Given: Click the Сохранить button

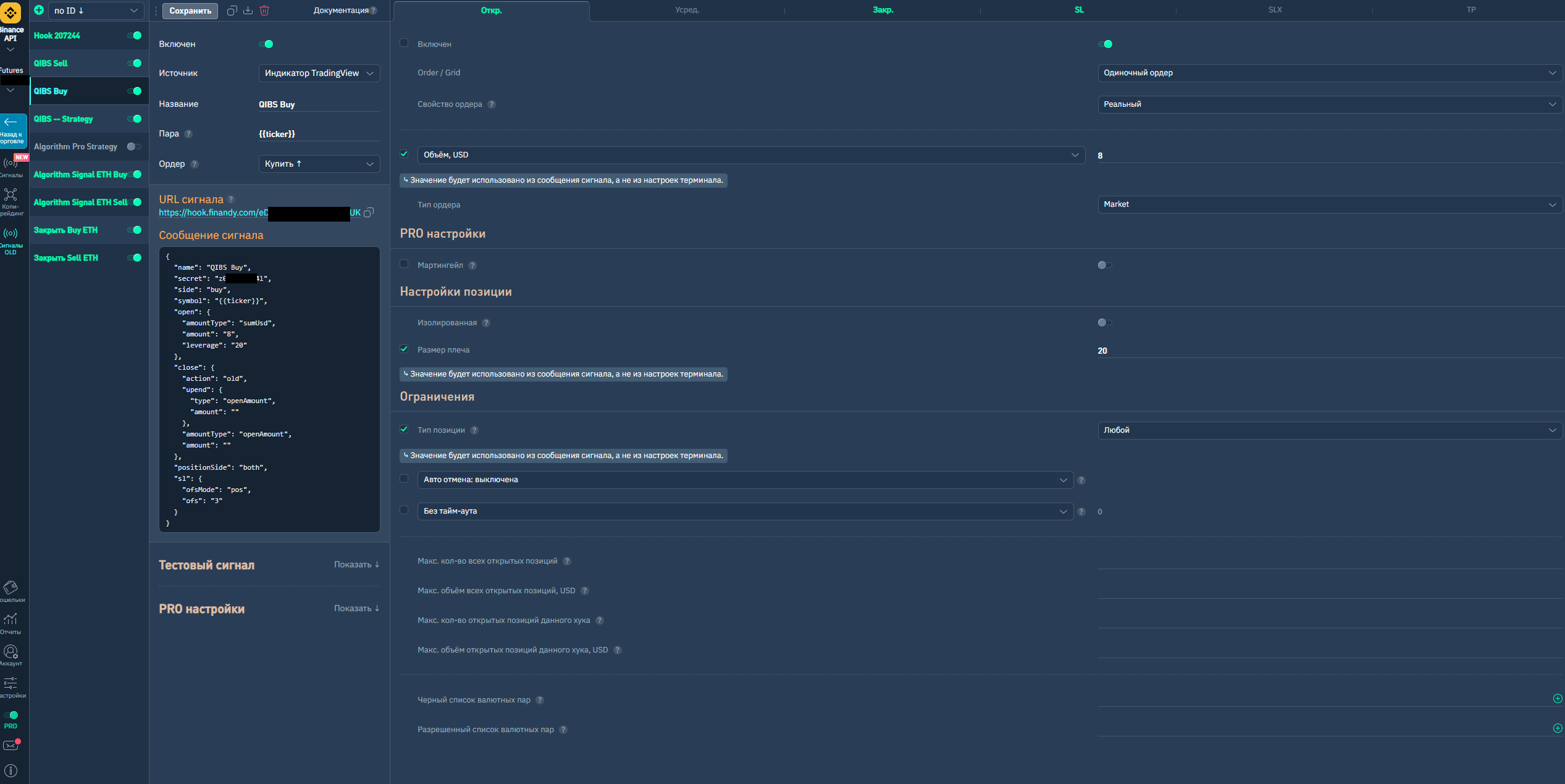Looking at the screenshot, I should pyautogui.click(x=190, y=11).
